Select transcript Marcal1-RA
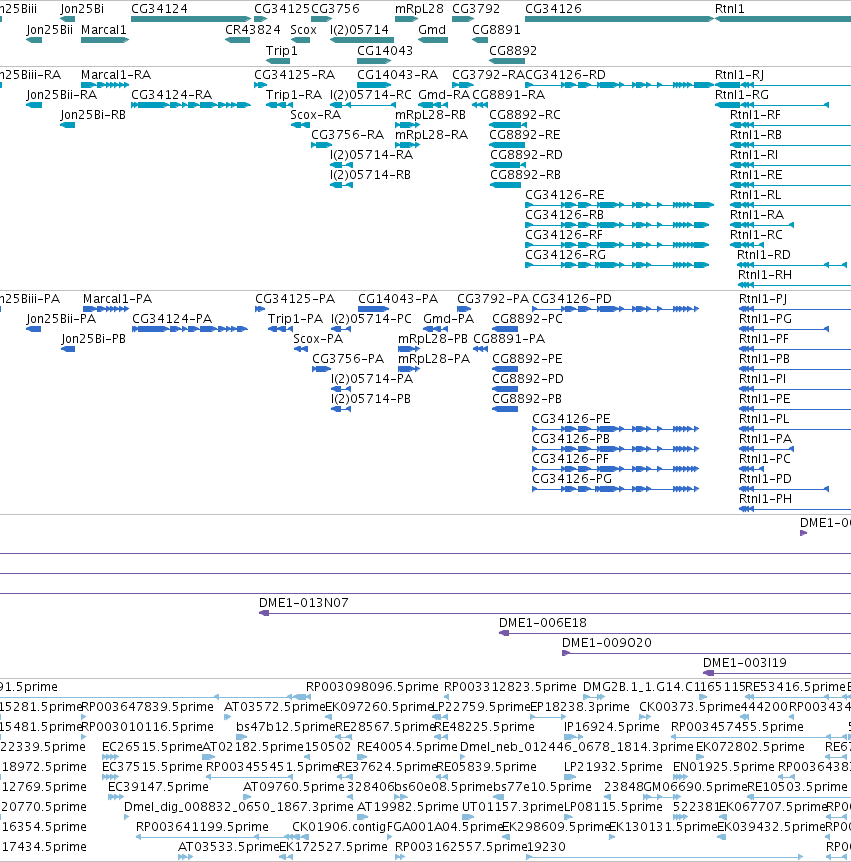Image resolution: width=851 pixels, height=862 pixels. 116,75
